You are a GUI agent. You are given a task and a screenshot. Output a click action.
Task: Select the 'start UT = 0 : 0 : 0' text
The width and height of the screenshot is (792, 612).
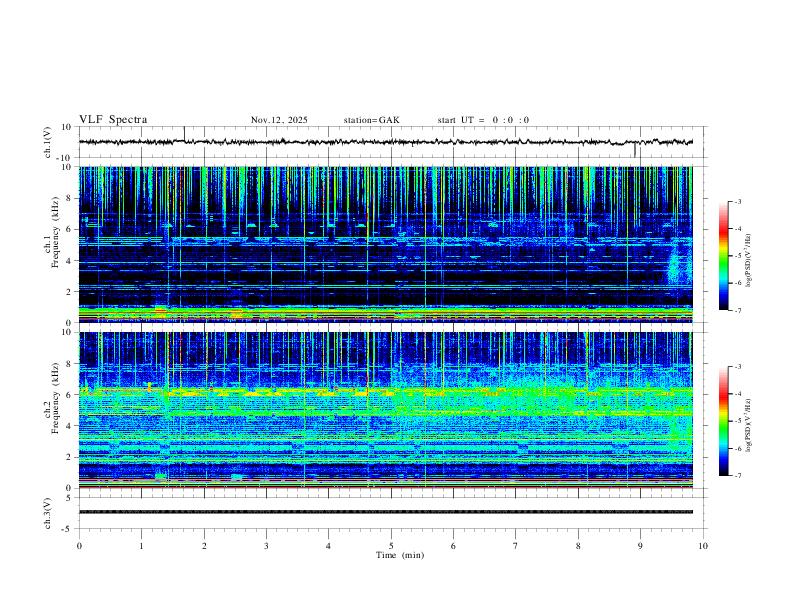(483, 120)
